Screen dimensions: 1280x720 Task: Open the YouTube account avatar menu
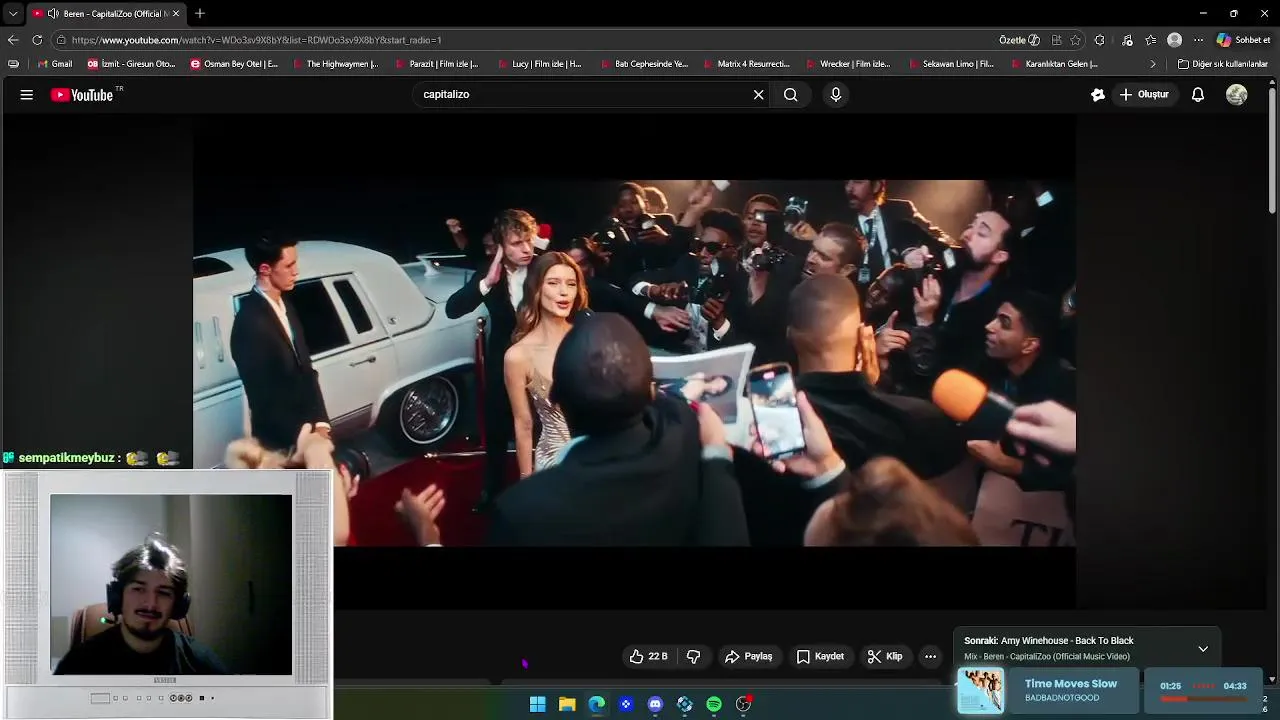[1237, 95]
